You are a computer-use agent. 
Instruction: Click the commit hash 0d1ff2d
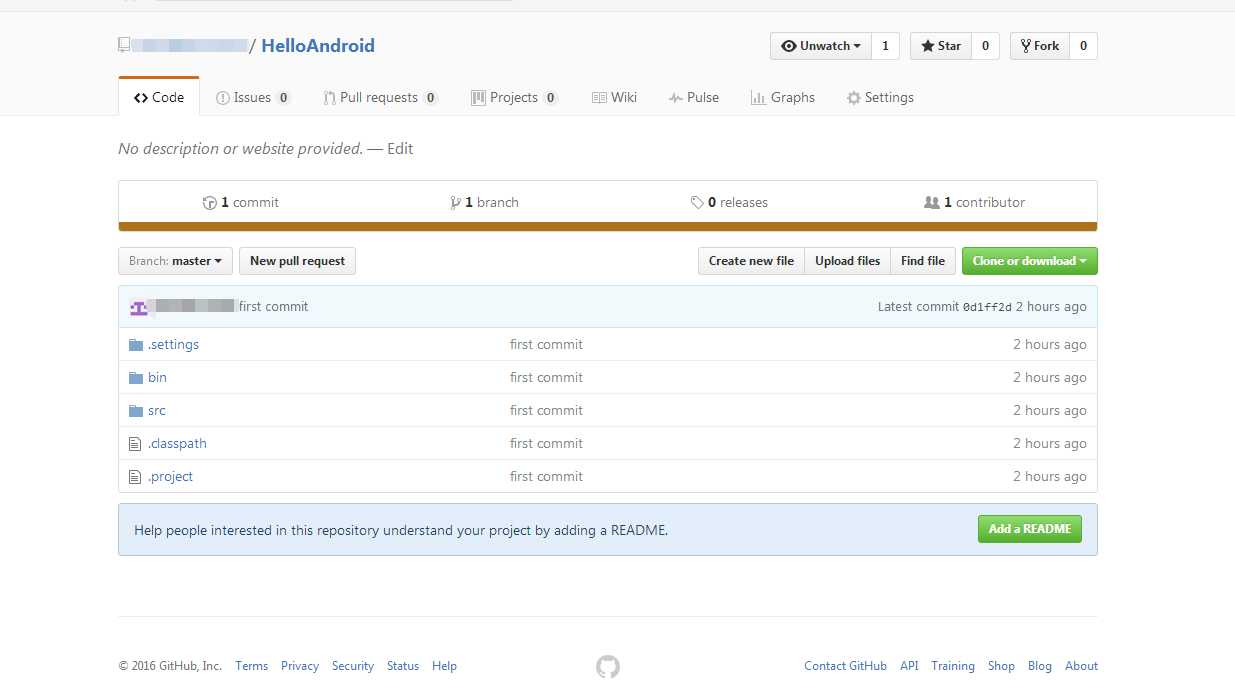coord(987,307)
